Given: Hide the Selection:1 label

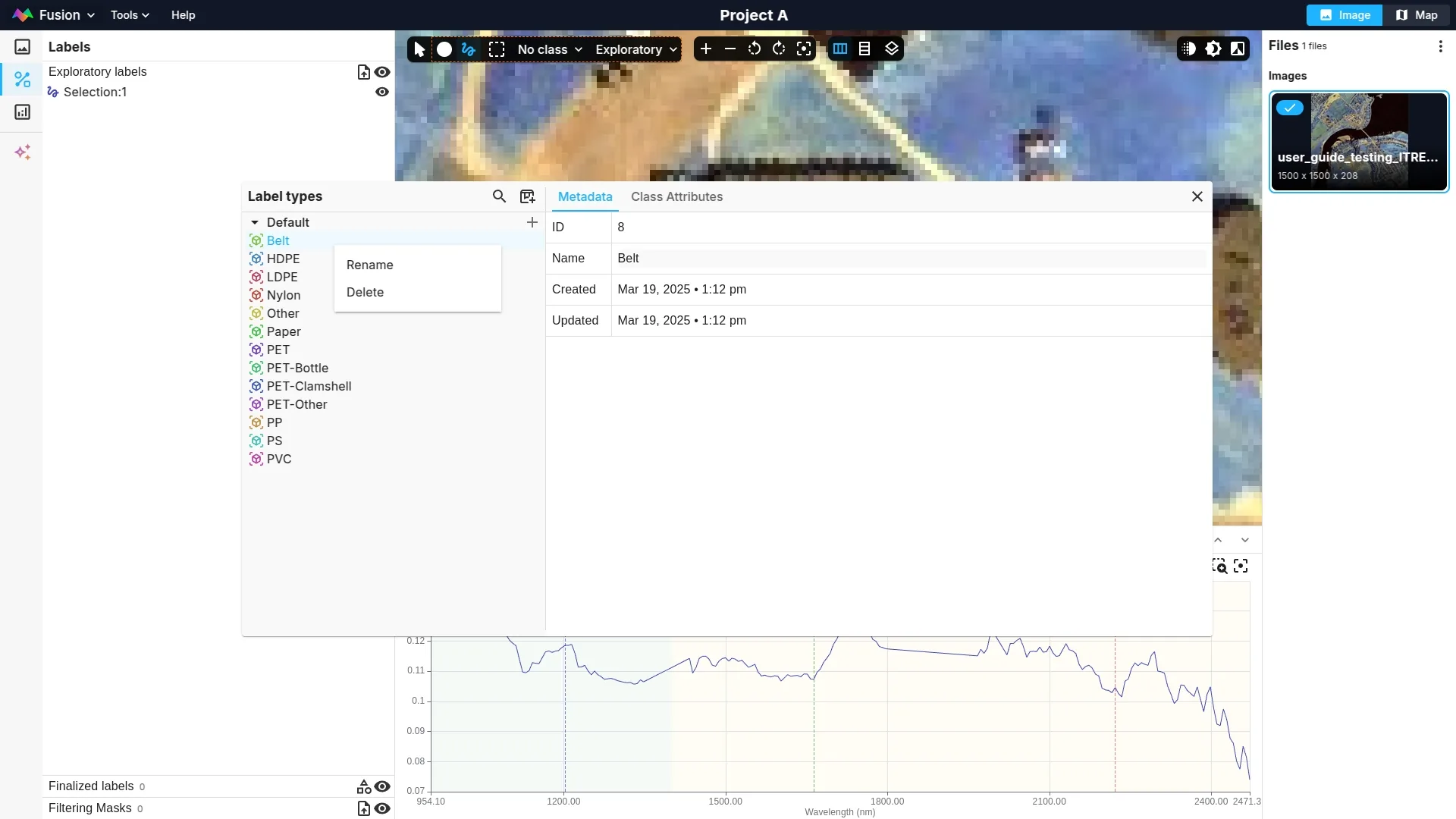Looking at the screenshot, I should click(382, 92).
